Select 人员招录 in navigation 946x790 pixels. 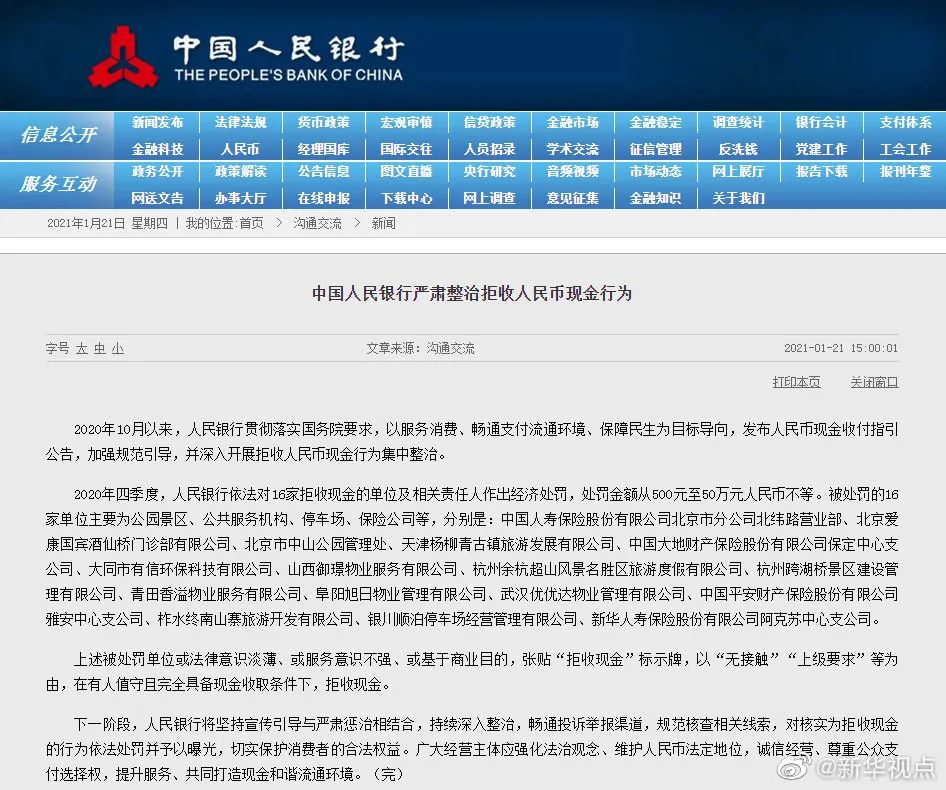click(489, 149)
